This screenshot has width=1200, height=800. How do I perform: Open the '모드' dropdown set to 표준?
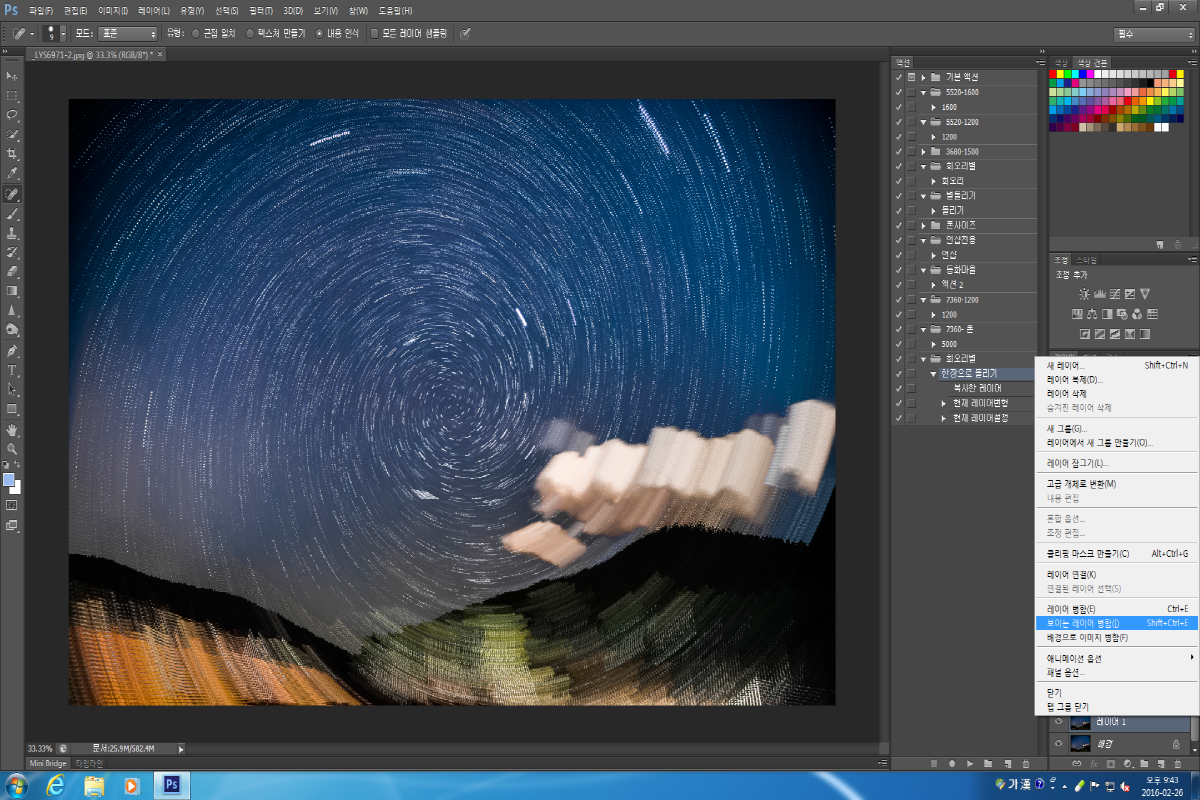click(x=127, y=33)
